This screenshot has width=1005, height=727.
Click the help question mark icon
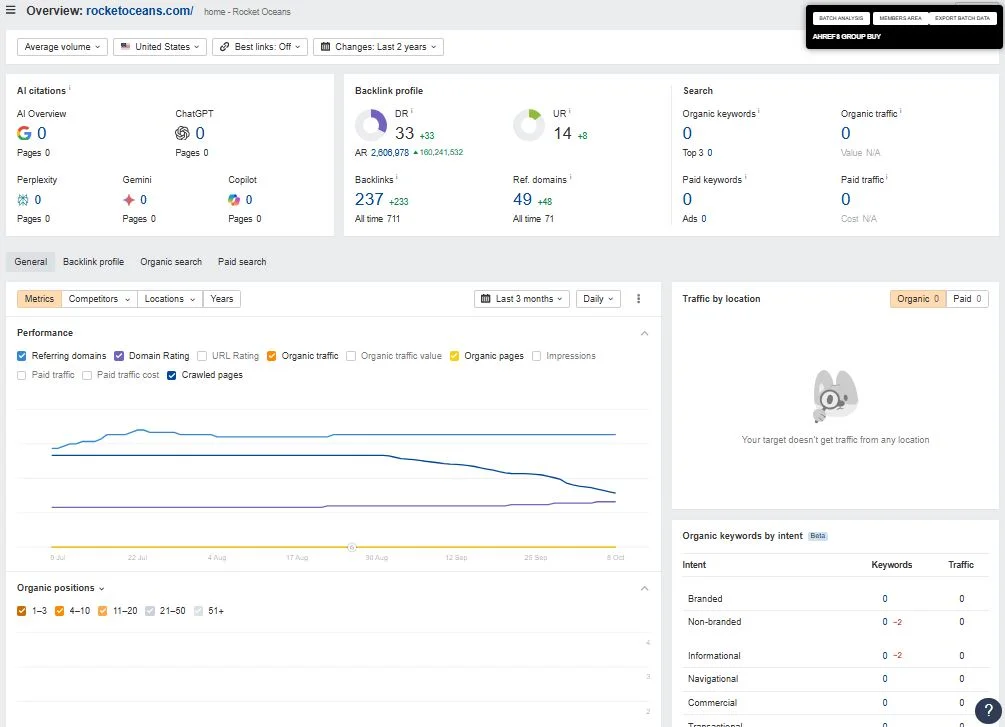point(988,710)
